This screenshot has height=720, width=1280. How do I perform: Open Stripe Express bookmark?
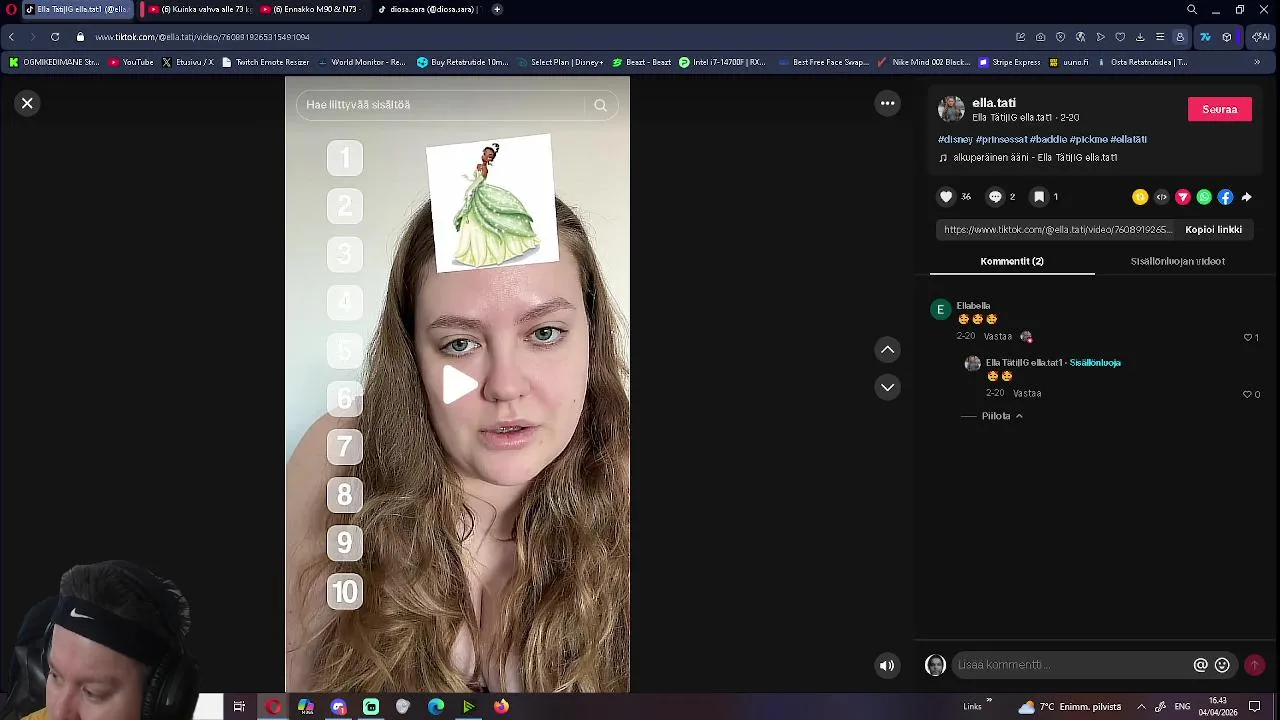pyautogui.click(x=1010, y=62)
